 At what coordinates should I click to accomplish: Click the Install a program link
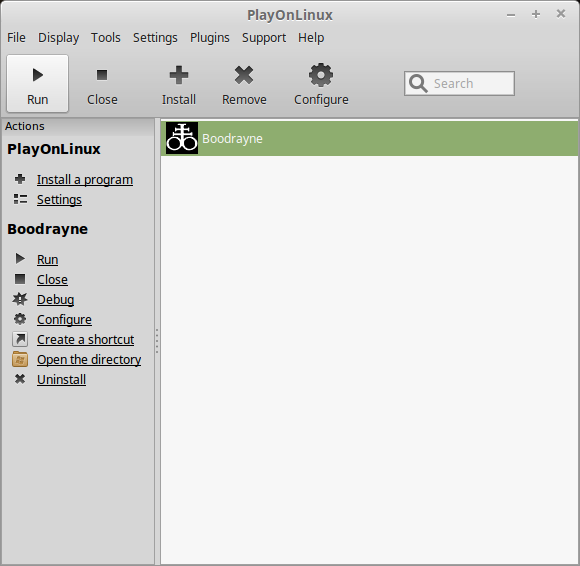click(85, 180)
